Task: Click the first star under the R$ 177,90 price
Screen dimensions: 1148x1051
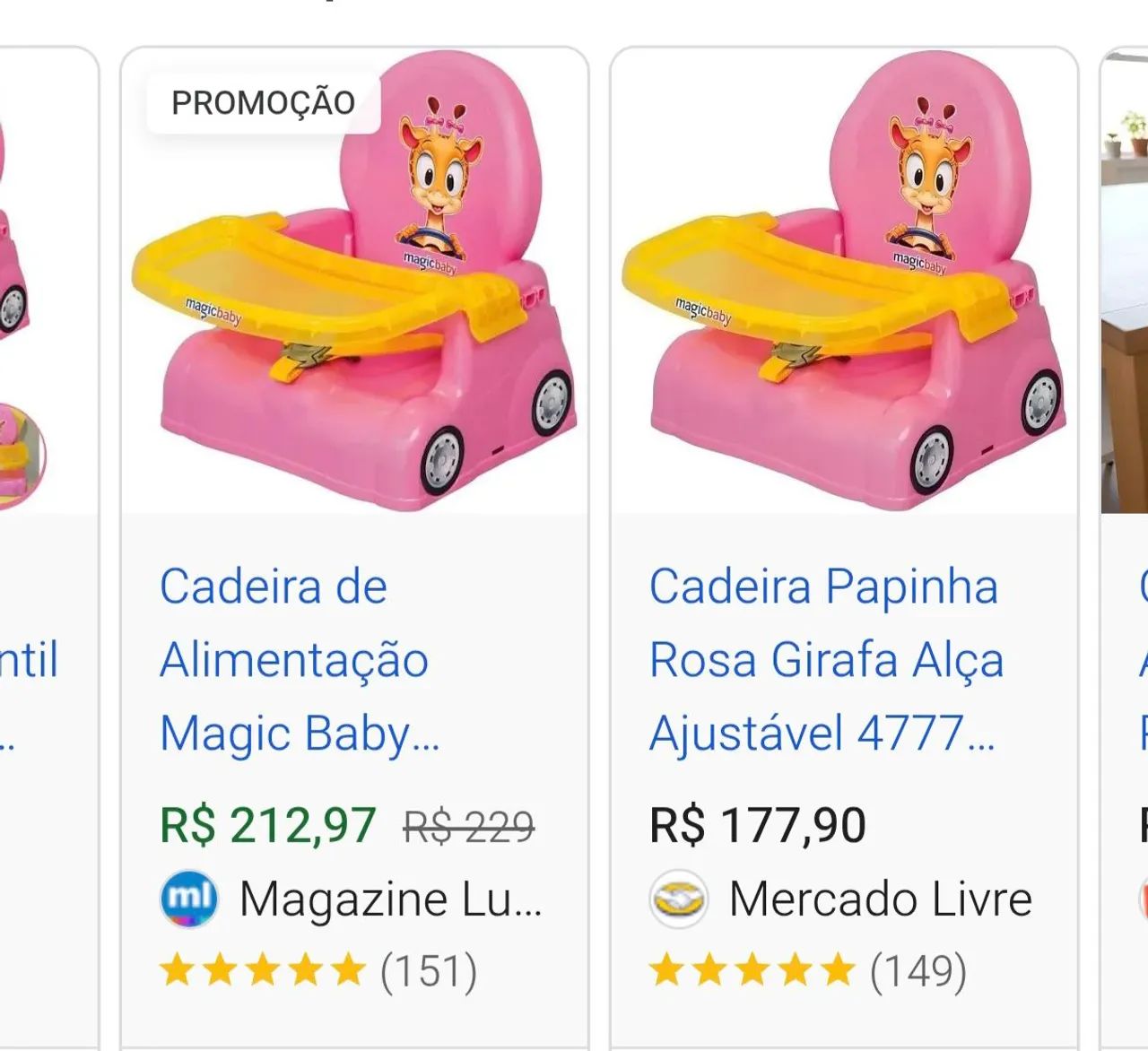Action: [x=667, y=968]
